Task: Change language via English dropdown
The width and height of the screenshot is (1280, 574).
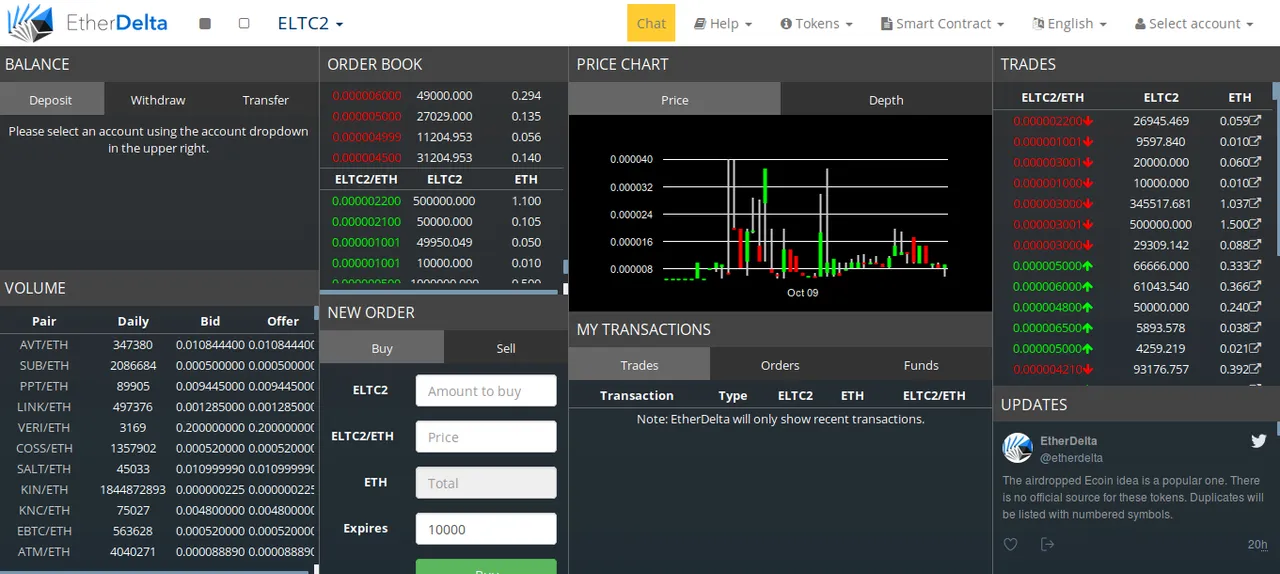Action: coord(1069,23)
